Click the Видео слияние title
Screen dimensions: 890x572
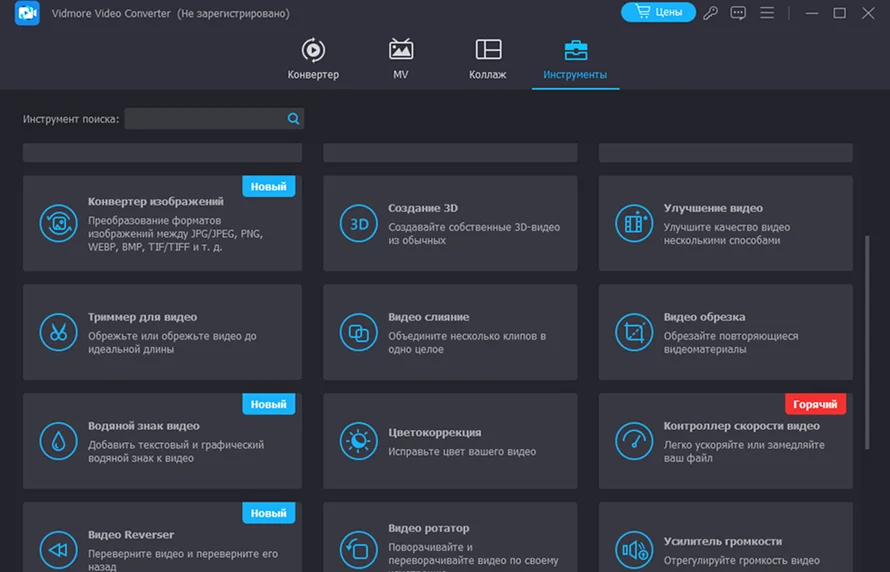click(x=429, y=317)
